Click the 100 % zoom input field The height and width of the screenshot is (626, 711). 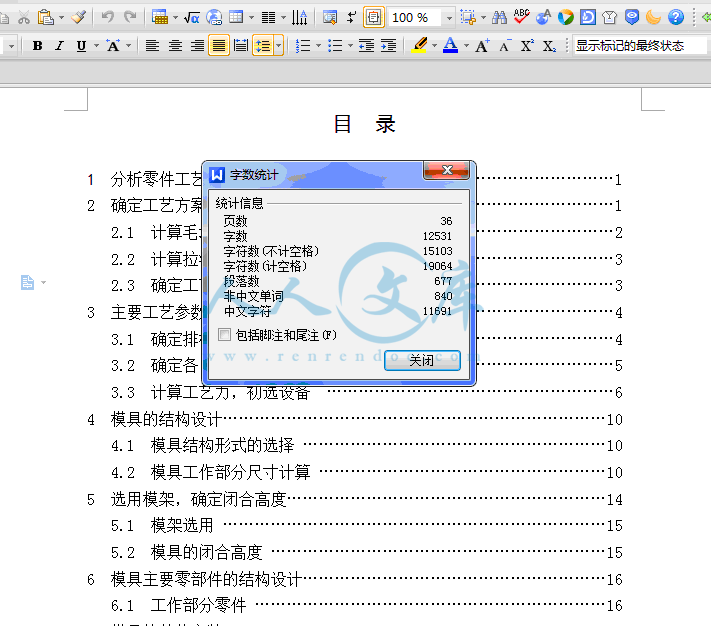click(x=415, y=18)
